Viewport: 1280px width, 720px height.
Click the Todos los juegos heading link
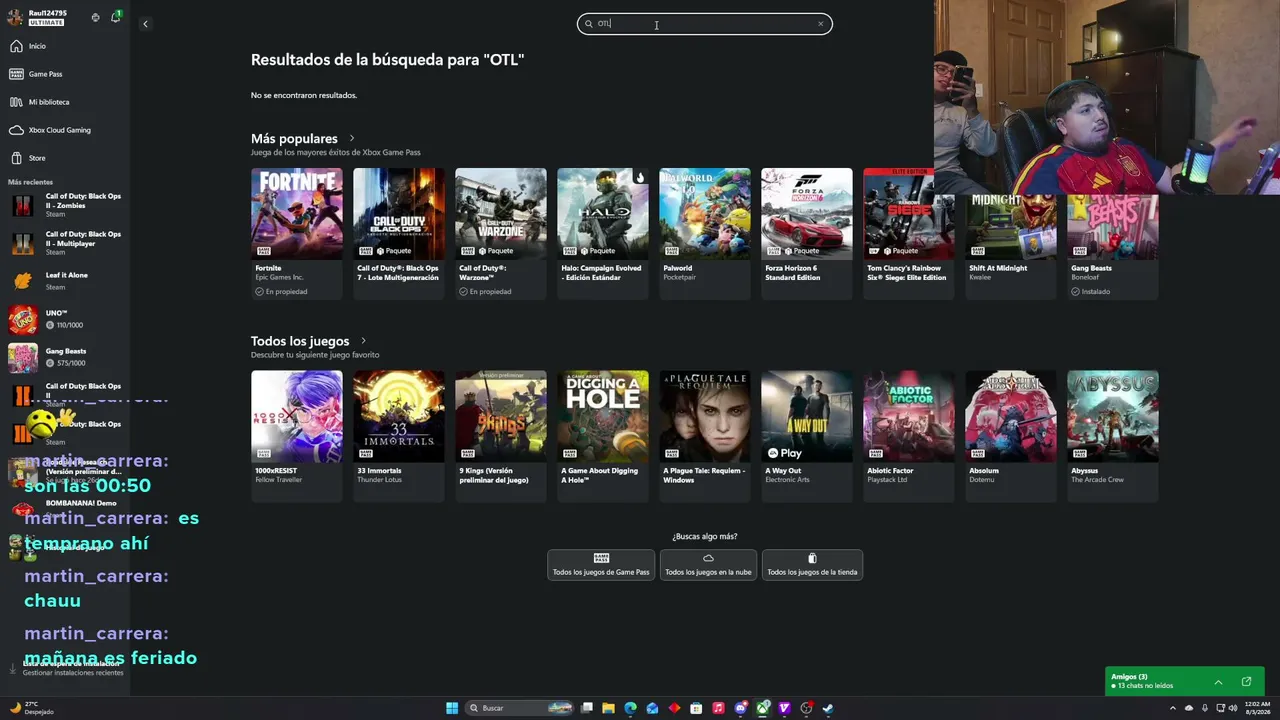point(300,341)
